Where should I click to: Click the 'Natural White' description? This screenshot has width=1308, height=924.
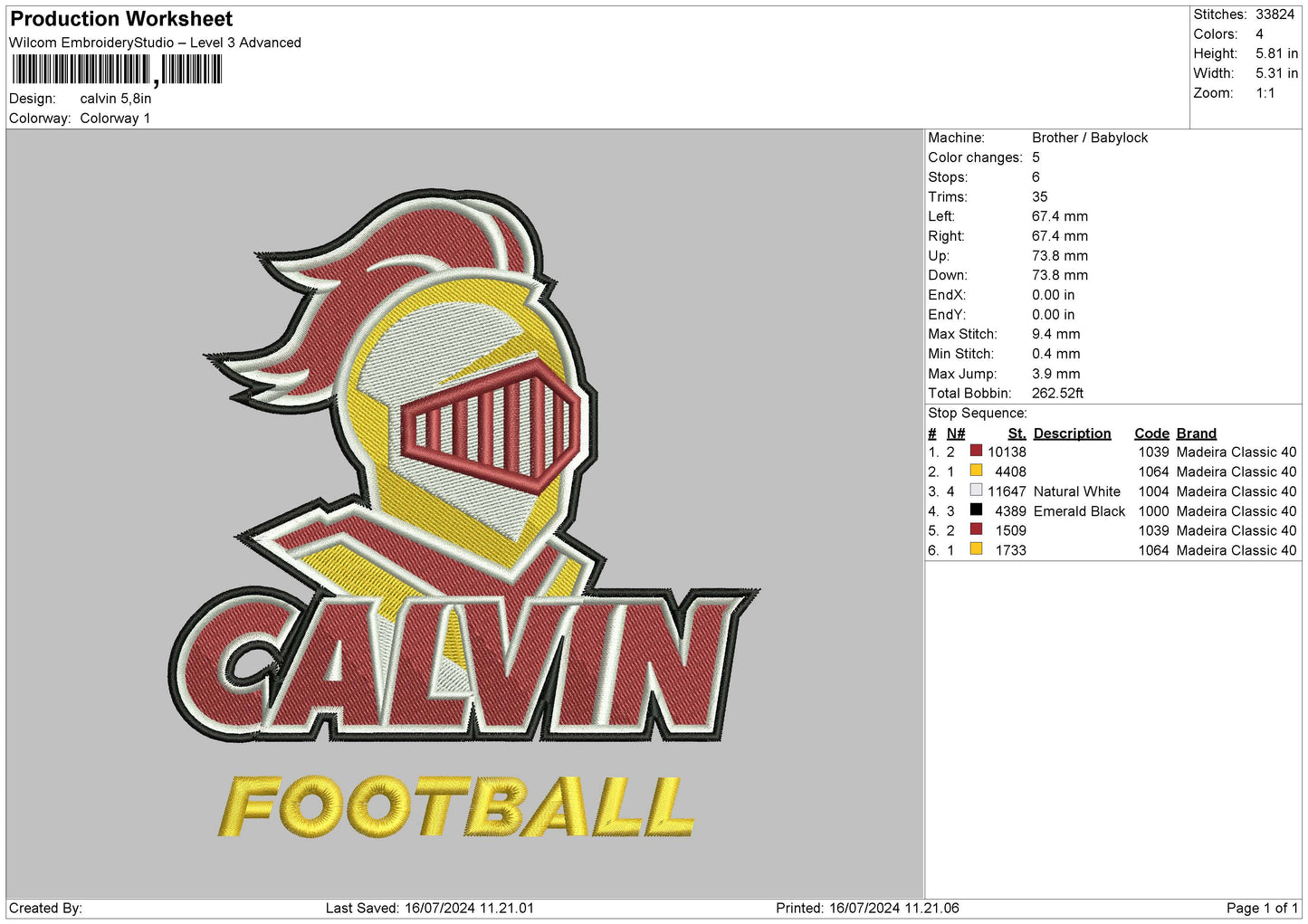(1077, 491)
